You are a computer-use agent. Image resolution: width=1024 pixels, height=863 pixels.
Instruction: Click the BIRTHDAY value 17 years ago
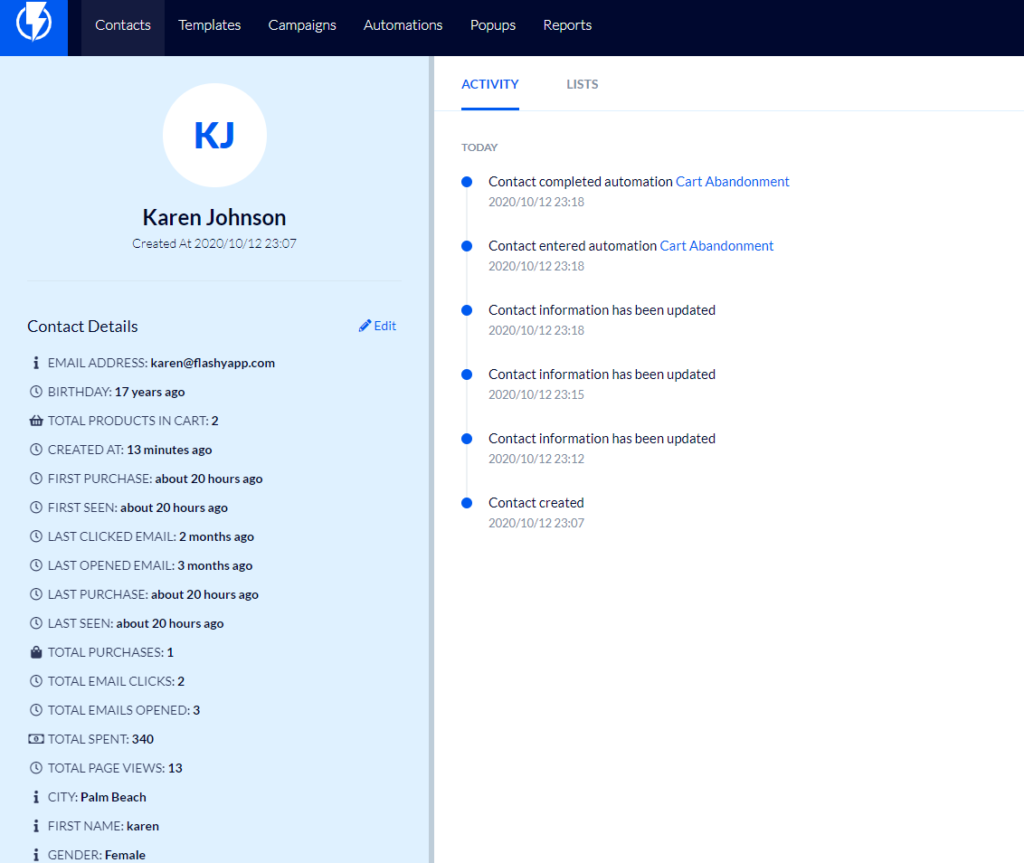[150, 391]
